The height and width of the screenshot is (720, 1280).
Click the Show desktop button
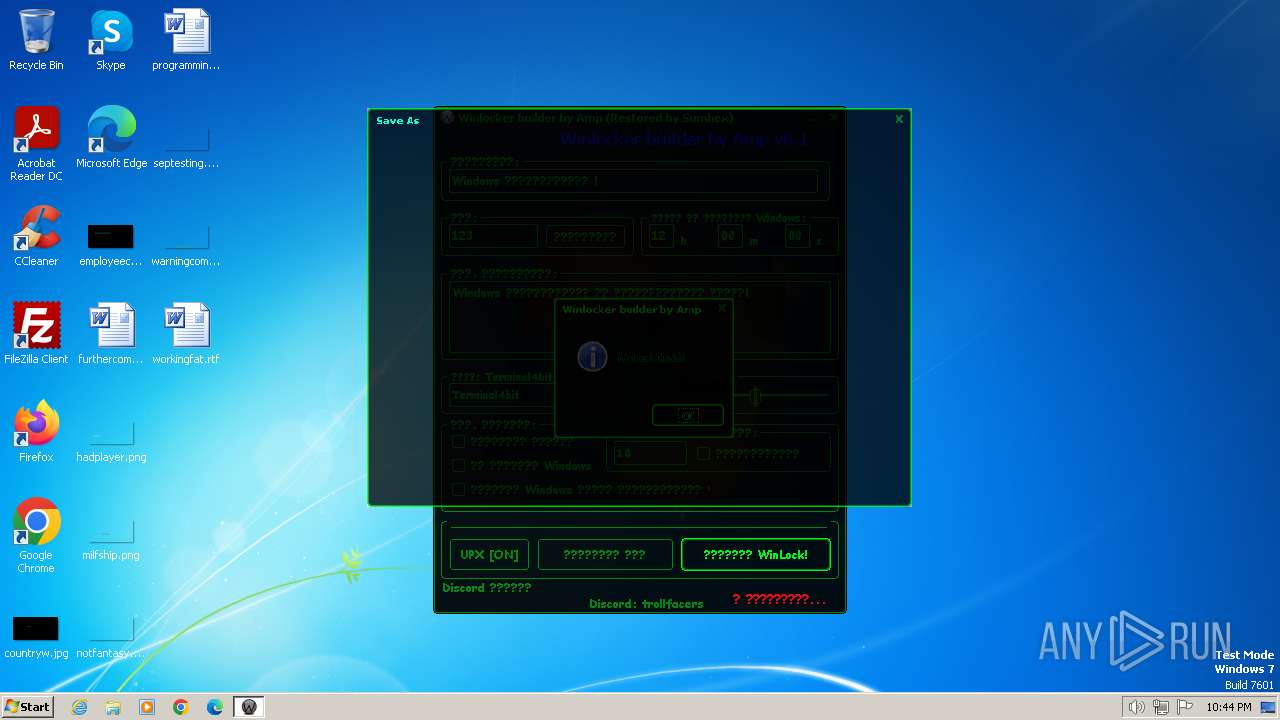pyautogui.click(x=1269, y=707)
